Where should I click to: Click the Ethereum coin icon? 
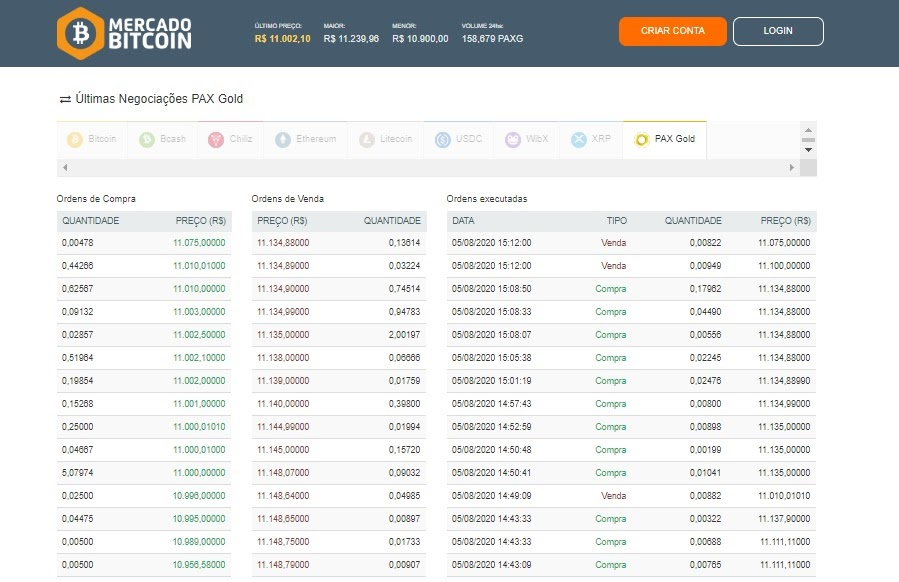click(283, 139)
